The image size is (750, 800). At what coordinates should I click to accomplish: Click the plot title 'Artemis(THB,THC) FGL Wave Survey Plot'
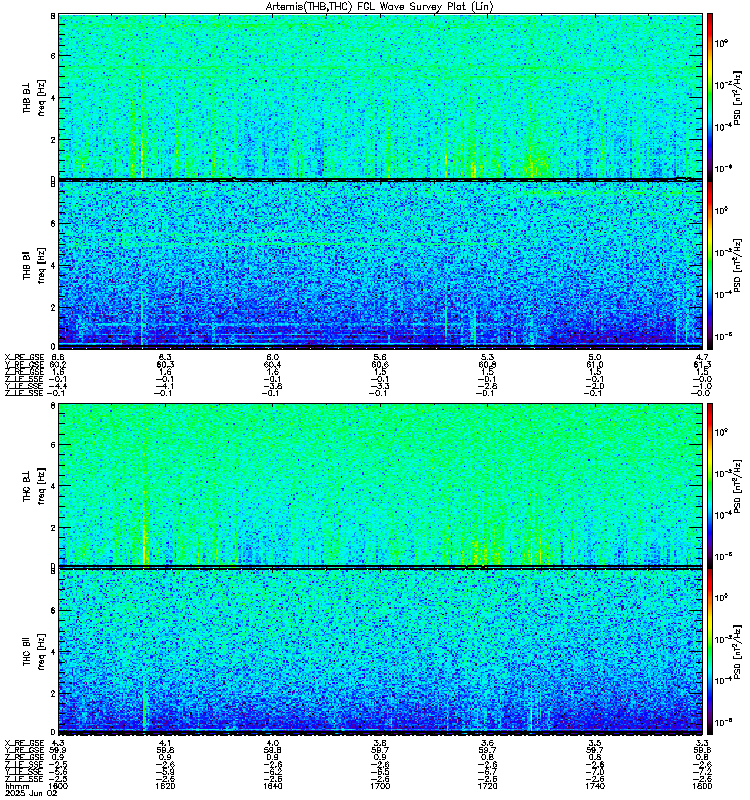pos(380,7)
